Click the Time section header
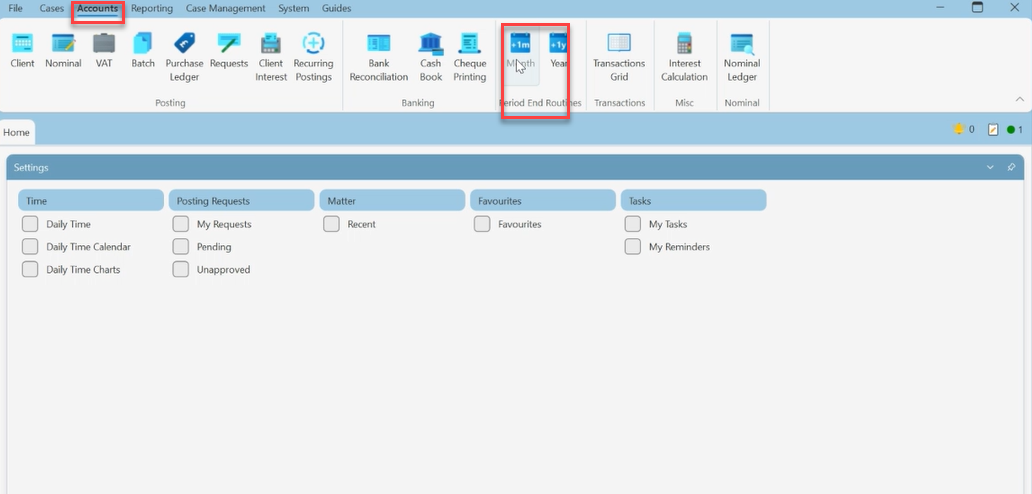 91,201
